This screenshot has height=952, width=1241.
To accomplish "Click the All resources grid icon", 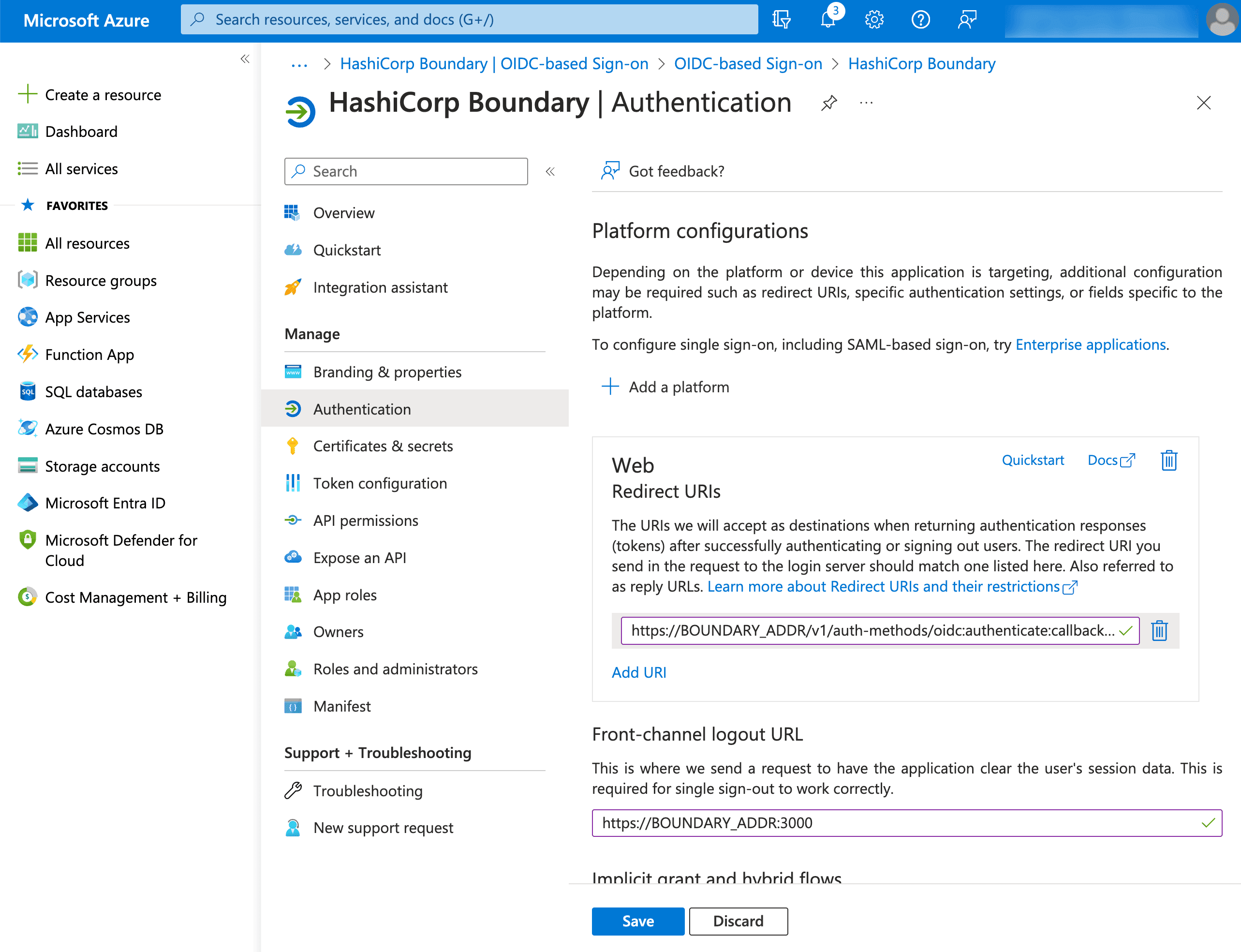I will tap(27, 242).
